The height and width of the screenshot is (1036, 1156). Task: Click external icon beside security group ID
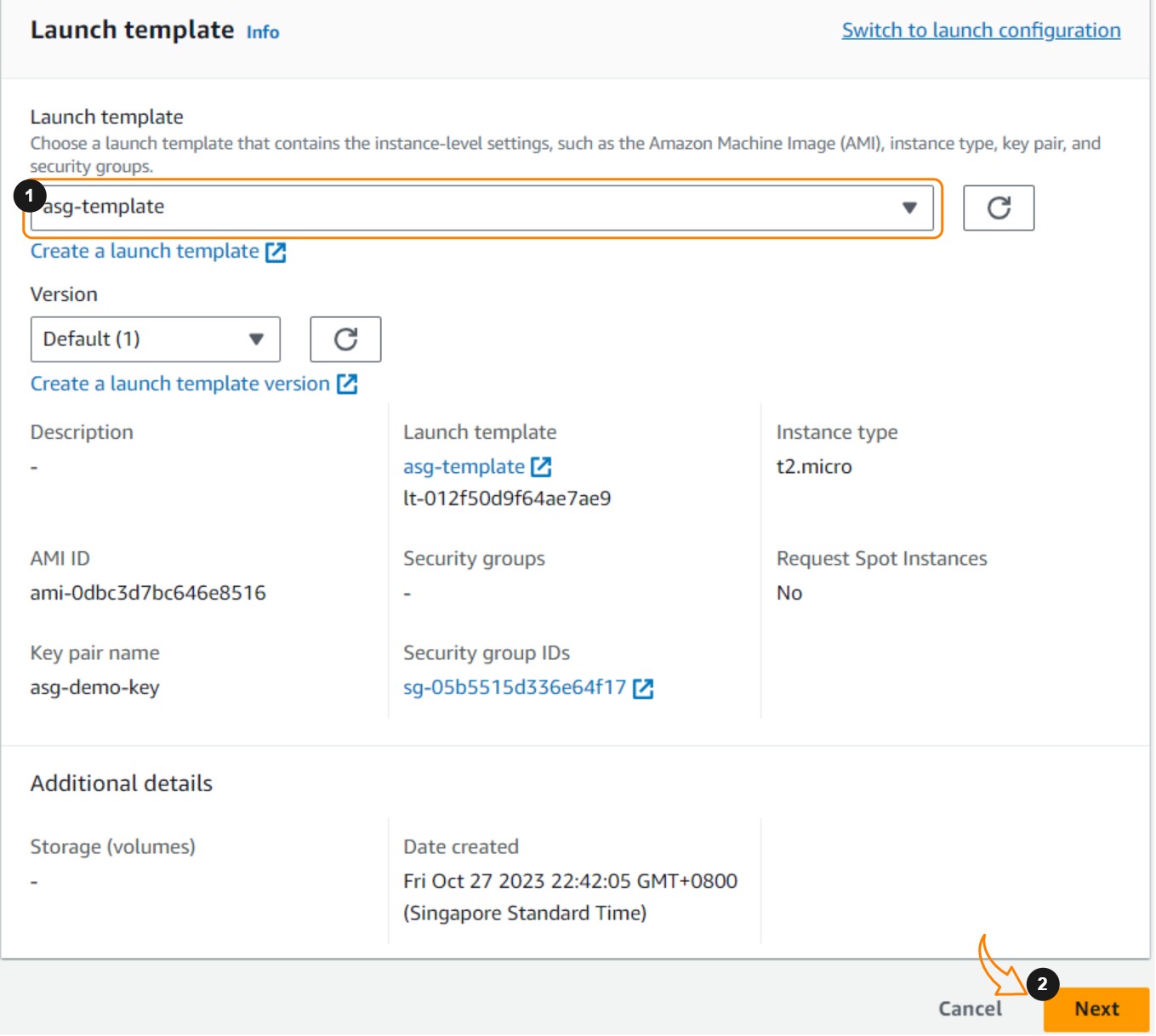(x=643, y=688)
